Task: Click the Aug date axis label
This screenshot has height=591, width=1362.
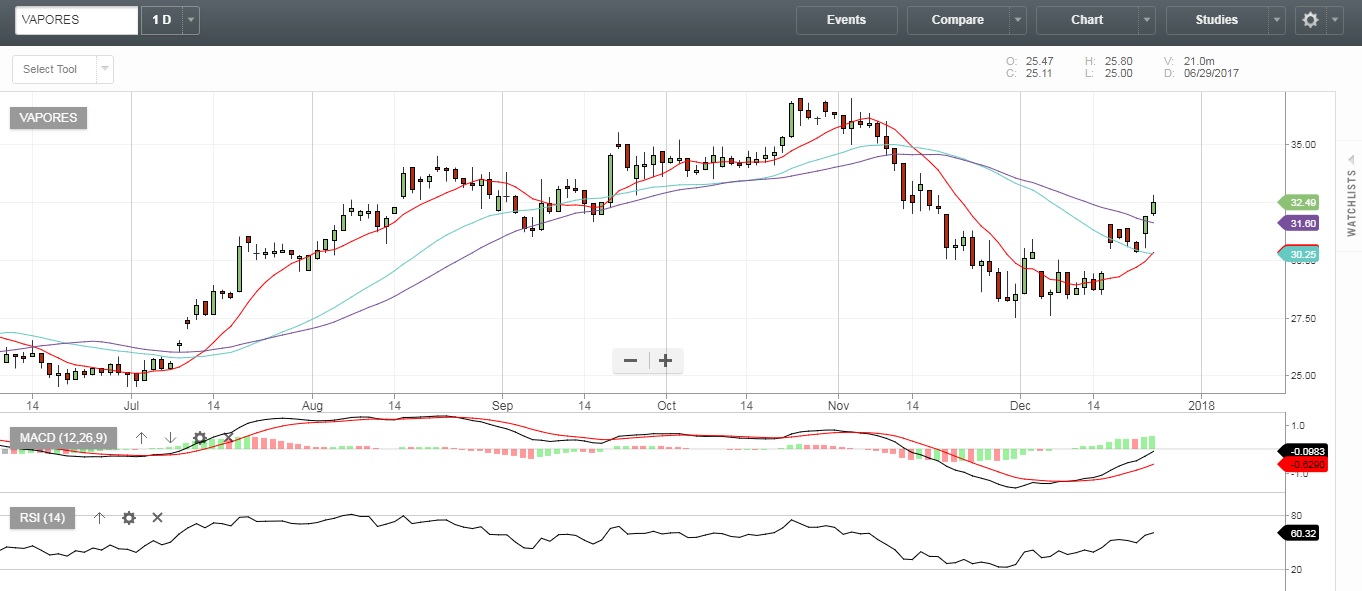Action: (313, 406)
